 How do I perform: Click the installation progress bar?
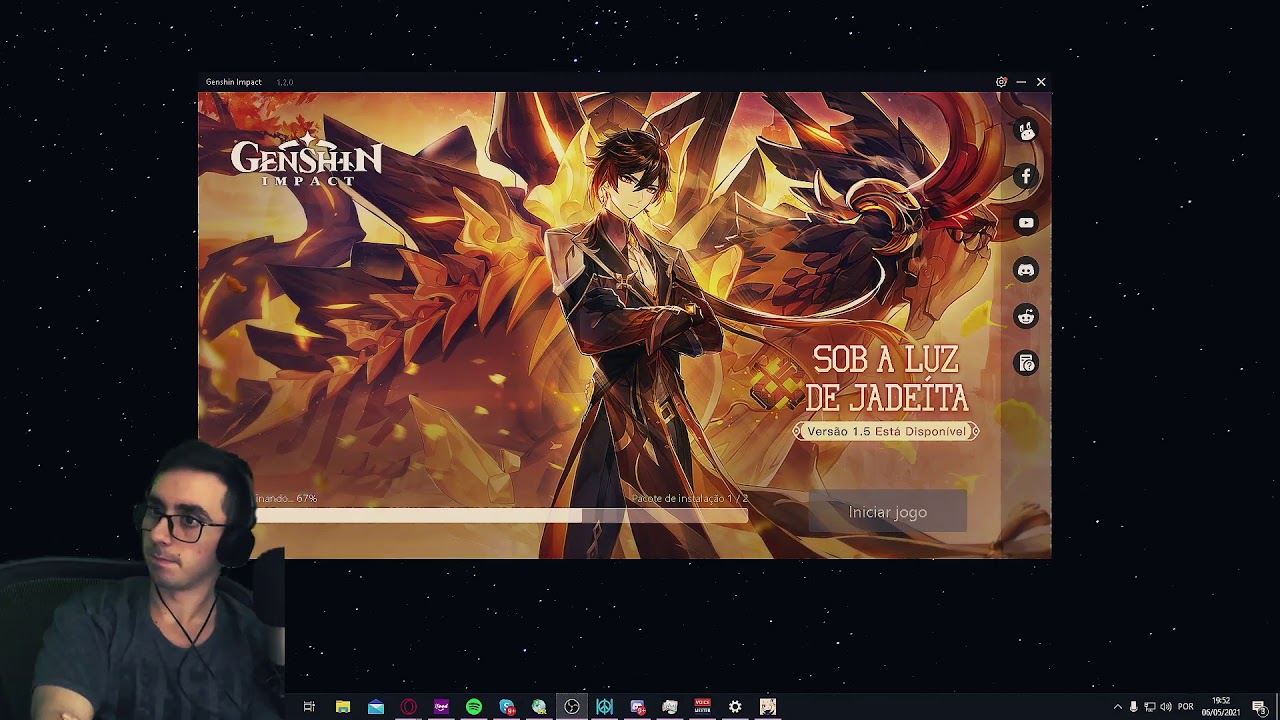(x=502, y=515)
